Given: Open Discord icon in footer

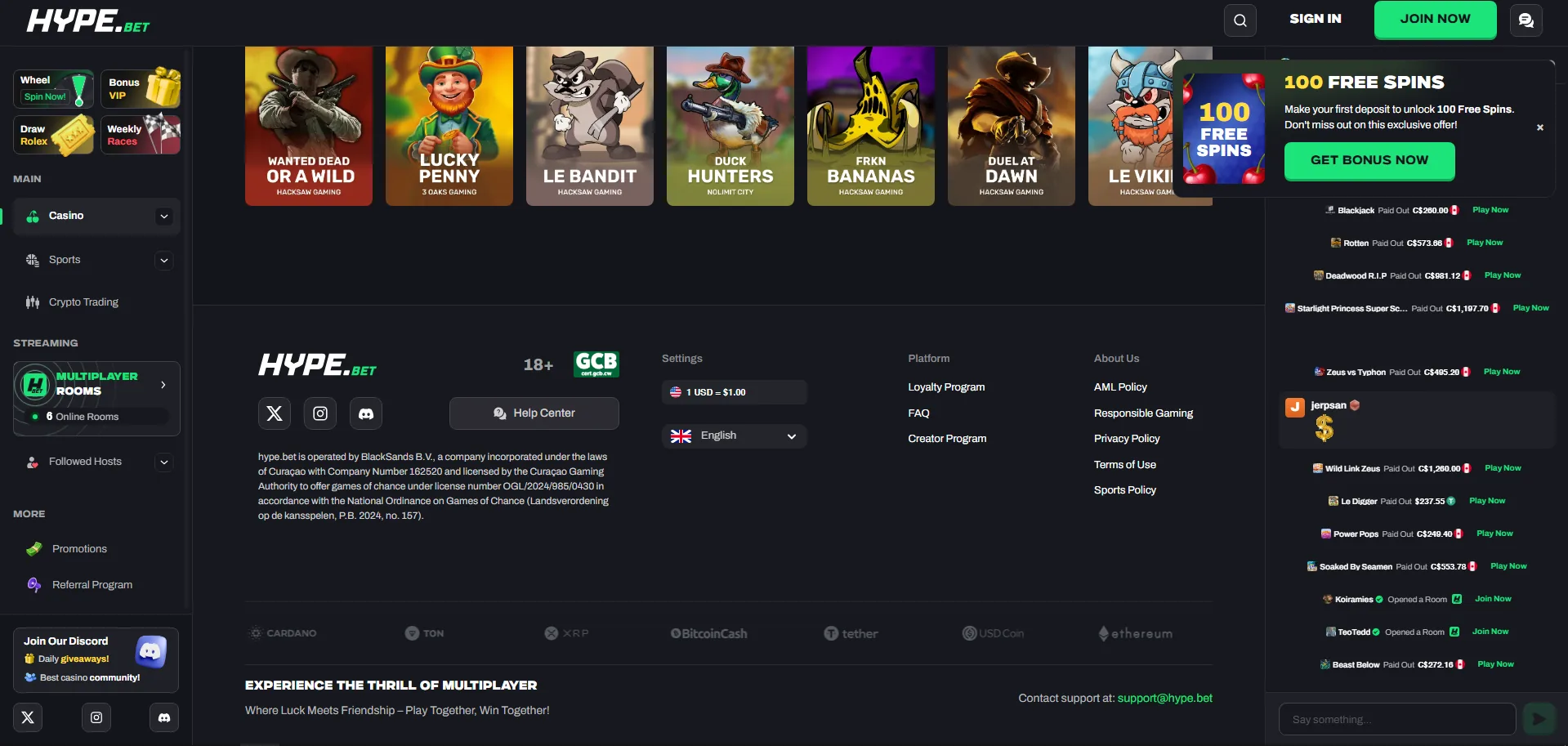Looking at the screenshot, I should tap(366, 413).
